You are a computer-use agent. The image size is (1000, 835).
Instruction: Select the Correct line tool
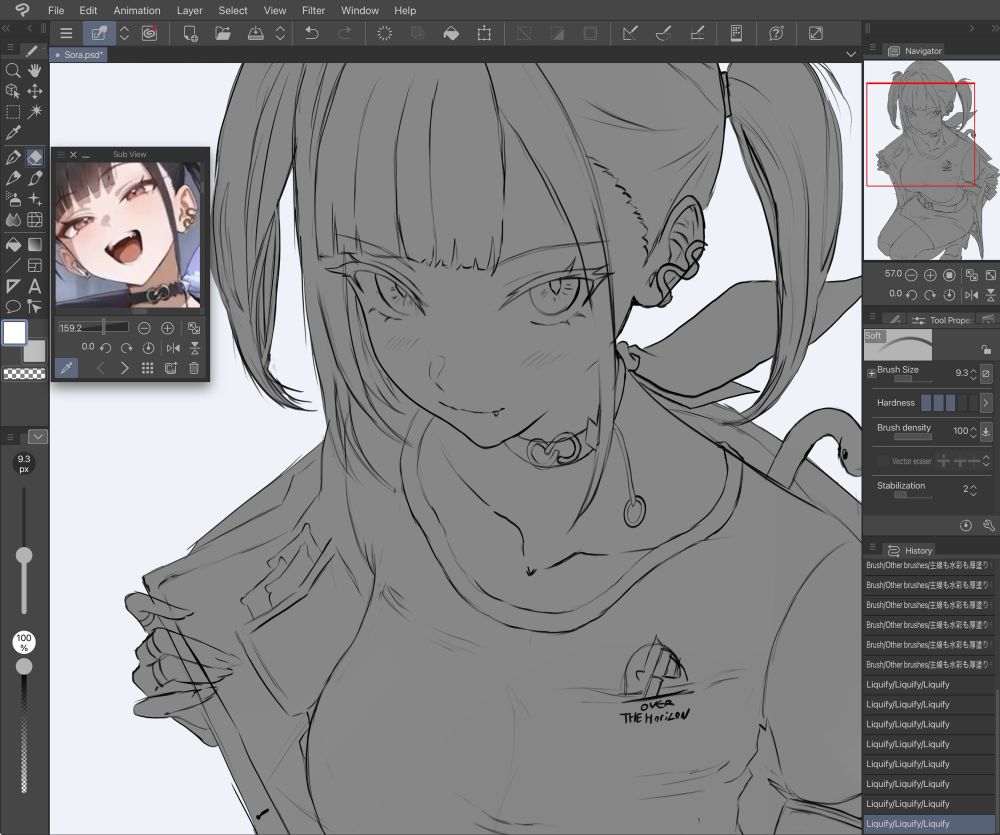pos(35,307)
